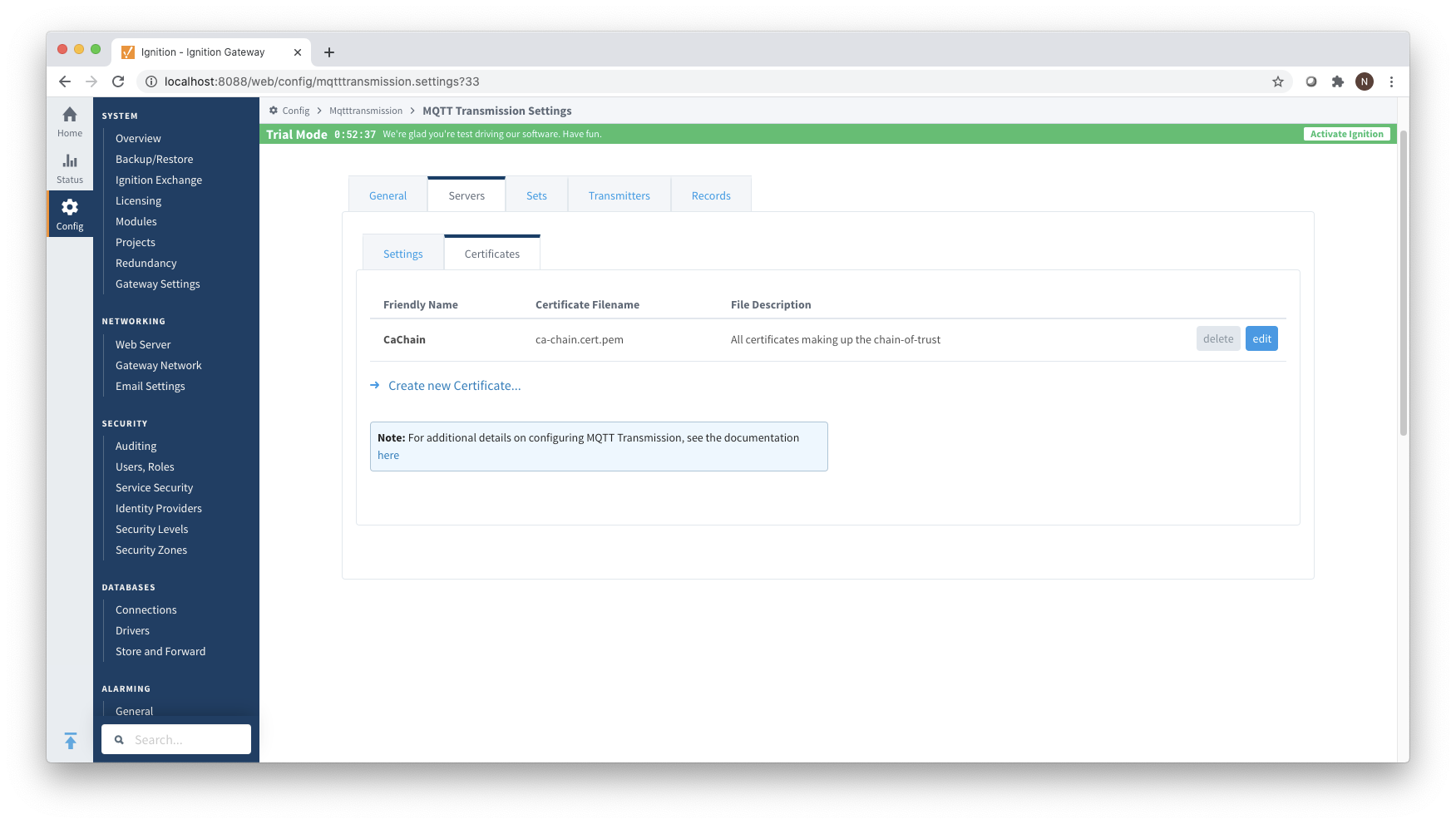Edit the CaChain certificate
Image resolution: width=1456 pixels, height=824 pixels.
1261,338
